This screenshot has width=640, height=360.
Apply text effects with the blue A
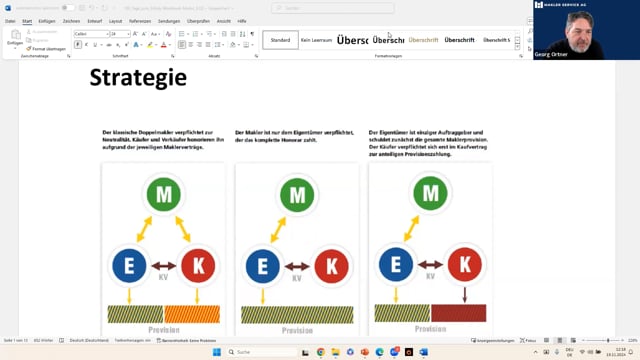136,45
